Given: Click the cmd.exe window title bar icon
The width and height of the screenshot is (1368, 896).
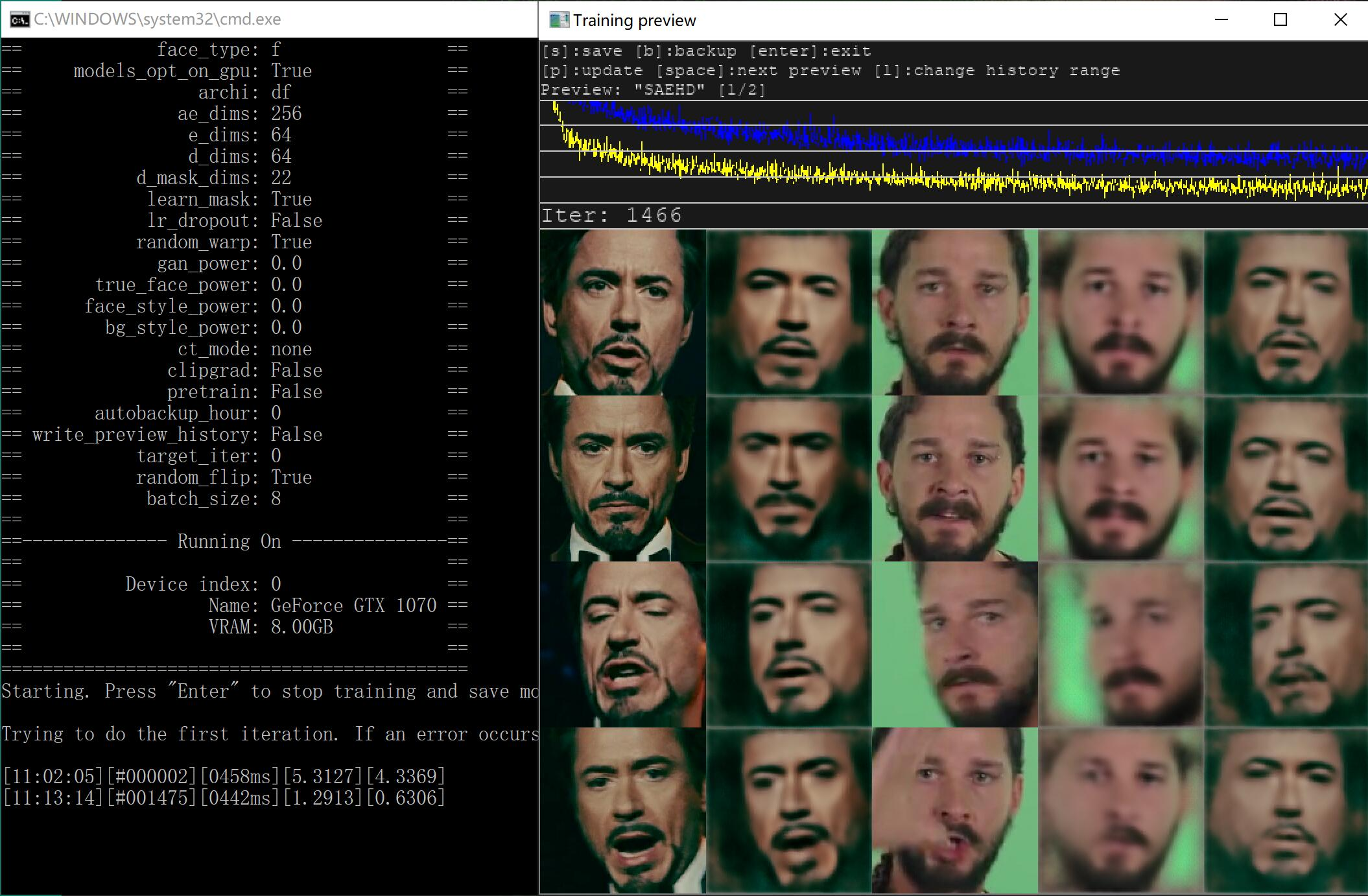Looking at the screenshot, I should [19, 19].
